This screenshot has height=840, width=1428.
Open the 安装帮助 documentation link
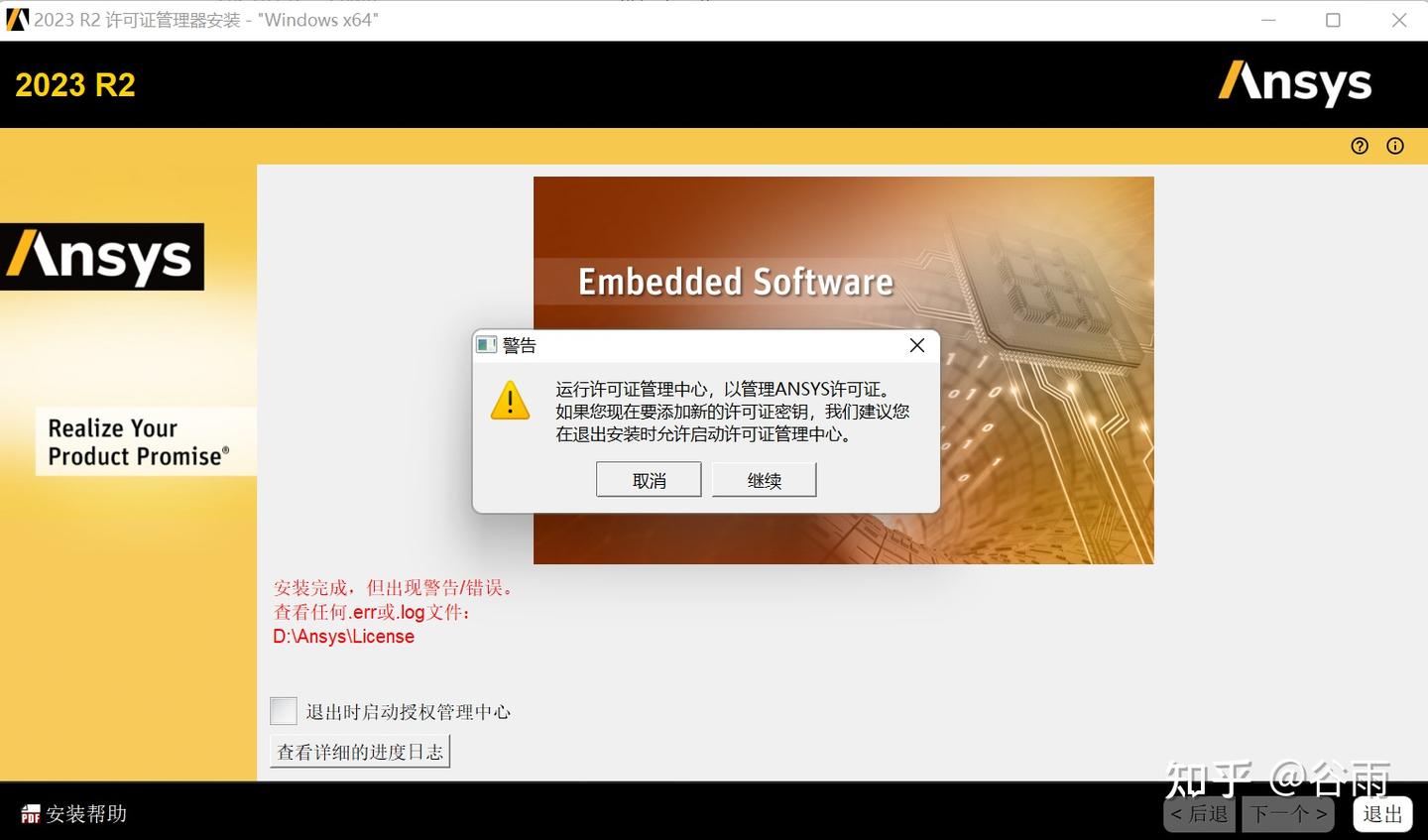pyautogui.click(x=87, y=813)
